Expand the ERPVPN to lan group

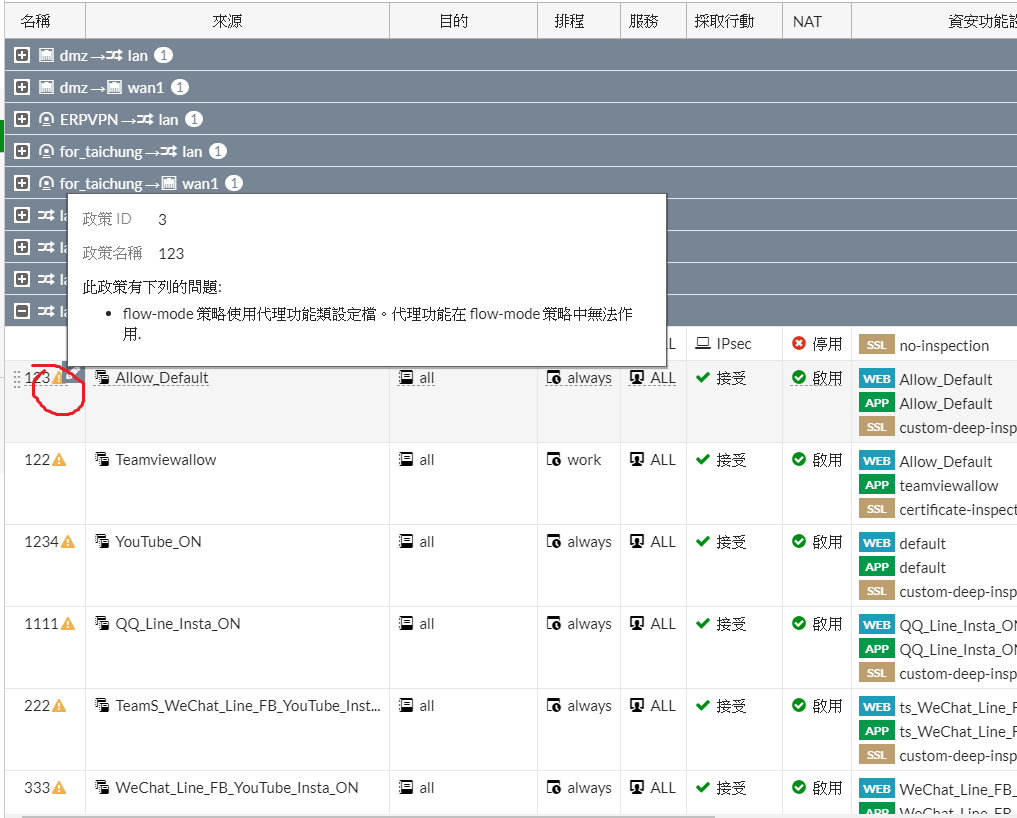[22, 119]
